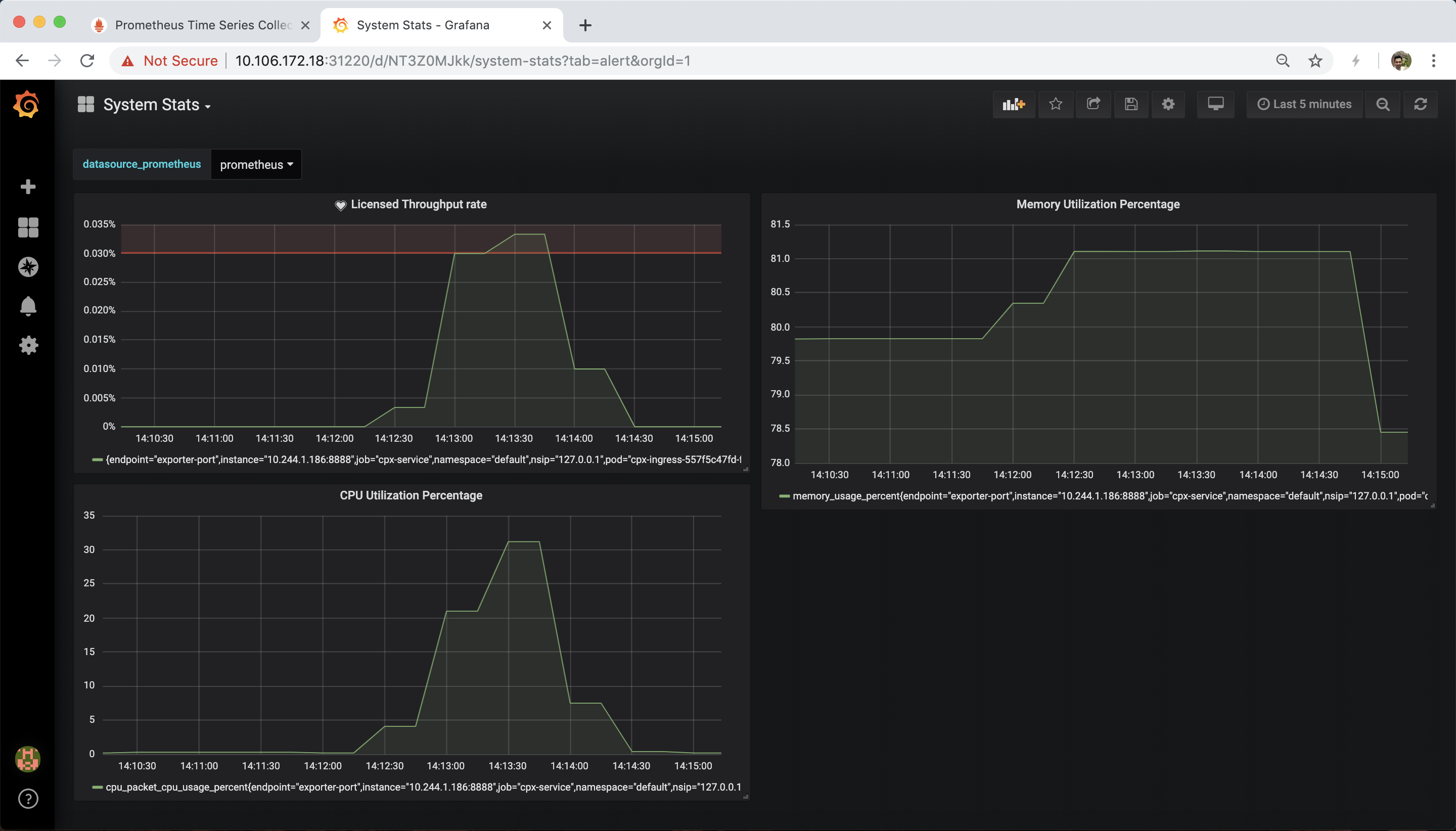
Task: Open the prometheus datasource dropdown
Action: click(256, 165)
